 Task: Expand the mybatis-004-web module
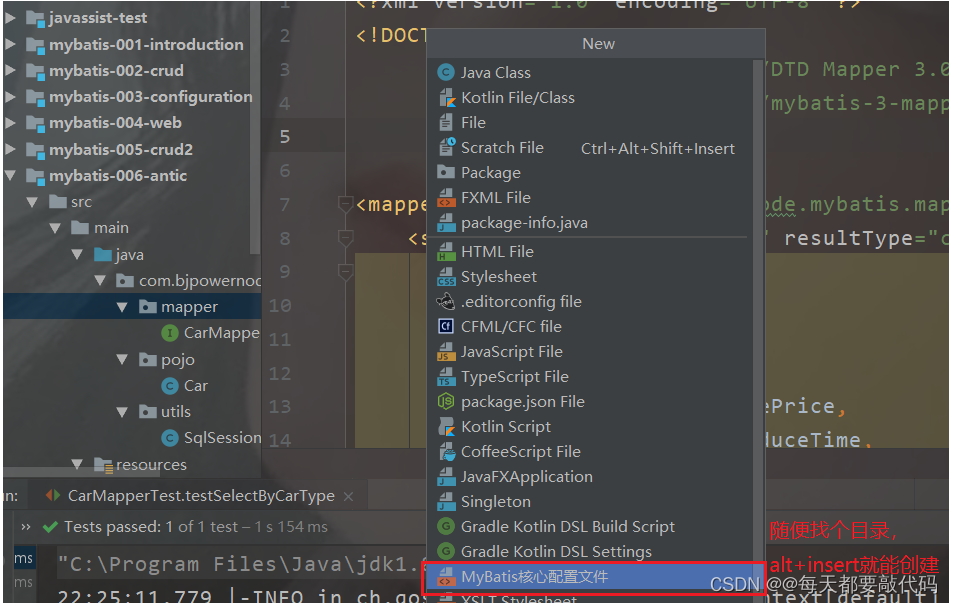[x=10, y=123]
